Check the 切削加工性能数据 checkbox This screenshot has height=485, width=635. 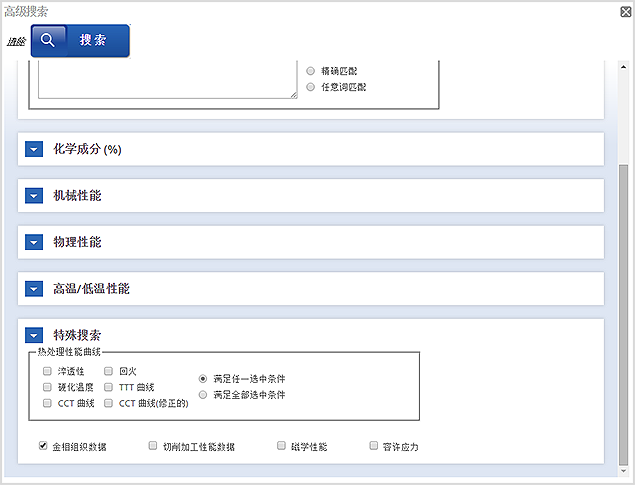[153, 446]
